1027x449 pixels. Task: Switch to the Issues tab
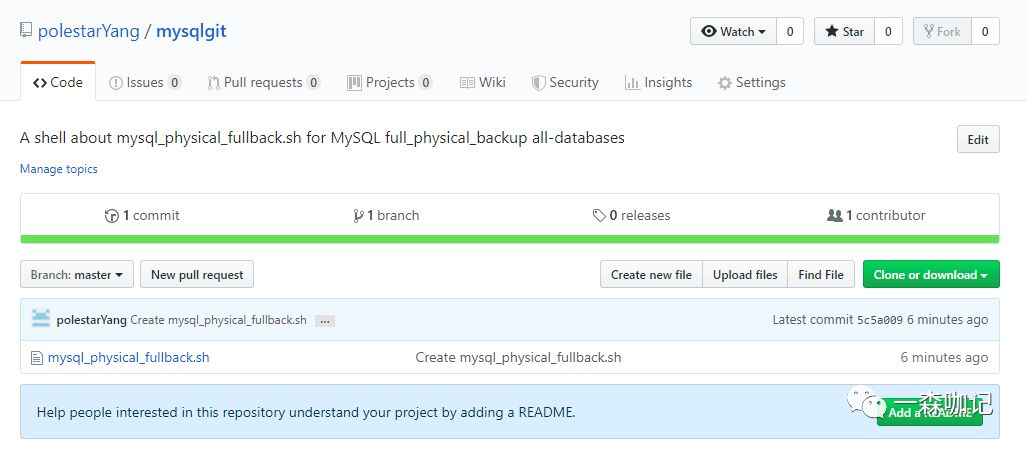pos(145,83)
